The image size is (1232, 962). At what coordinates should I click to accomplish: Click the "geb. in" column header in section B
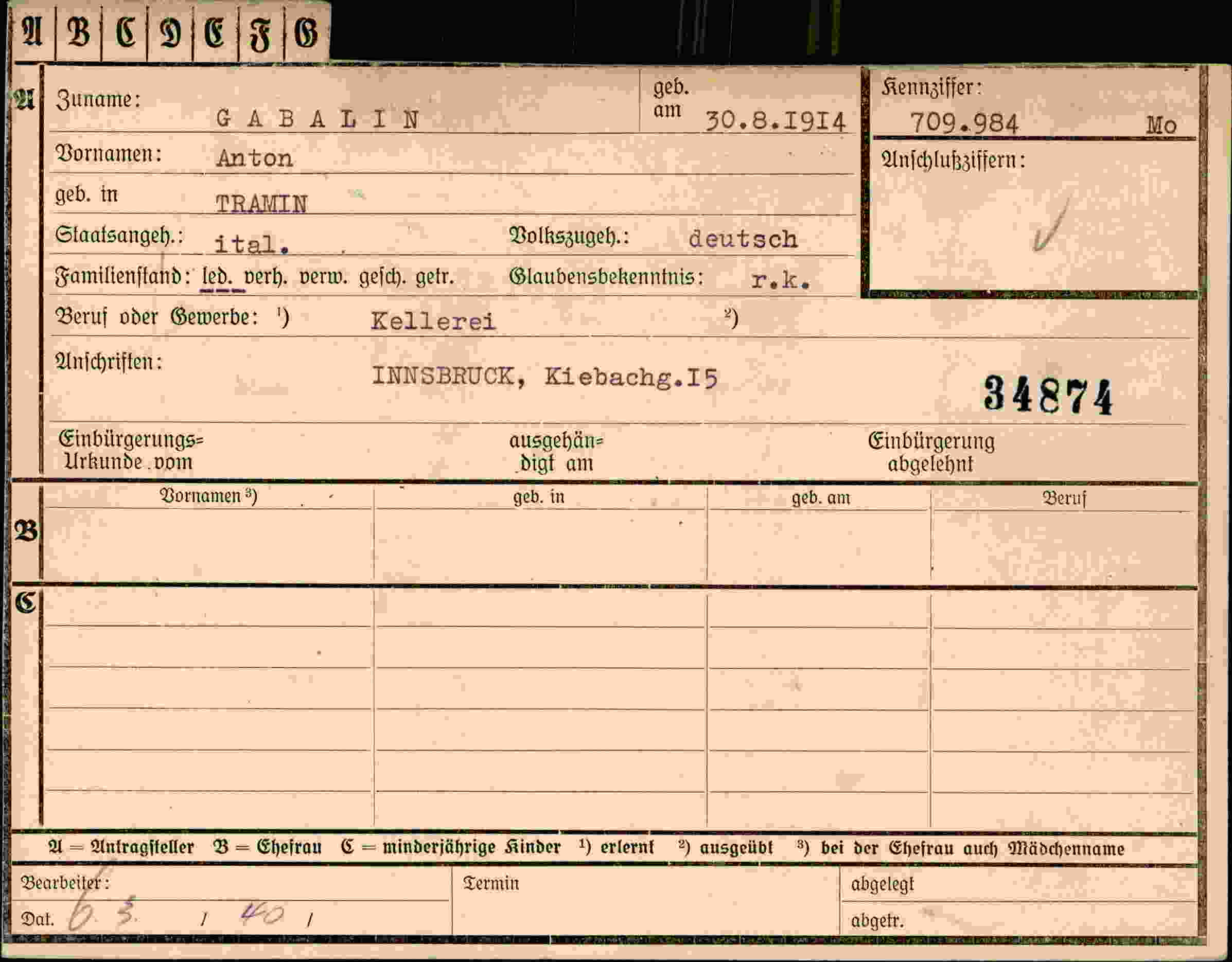point(539,497)
